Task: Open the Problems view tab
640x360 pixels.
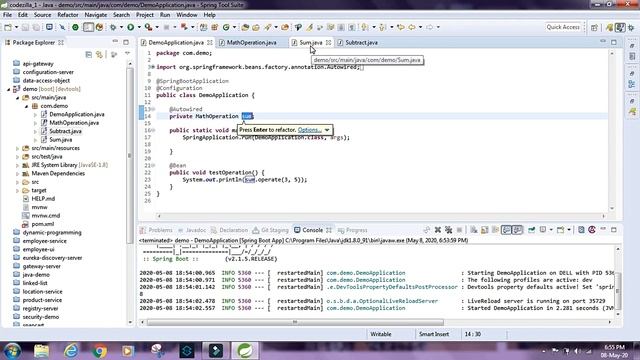Action: click(160, 230)
